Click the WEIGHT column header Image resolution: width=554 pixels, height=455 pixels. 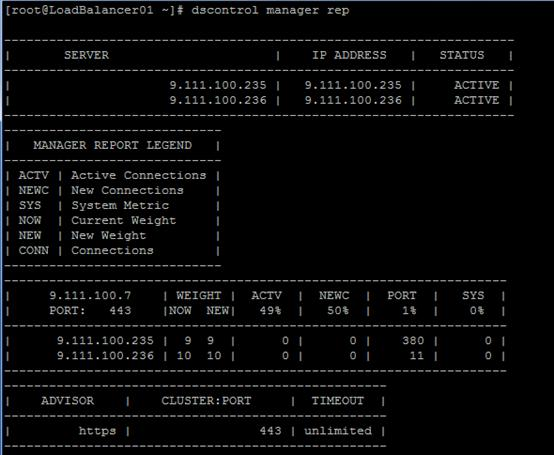199,295
